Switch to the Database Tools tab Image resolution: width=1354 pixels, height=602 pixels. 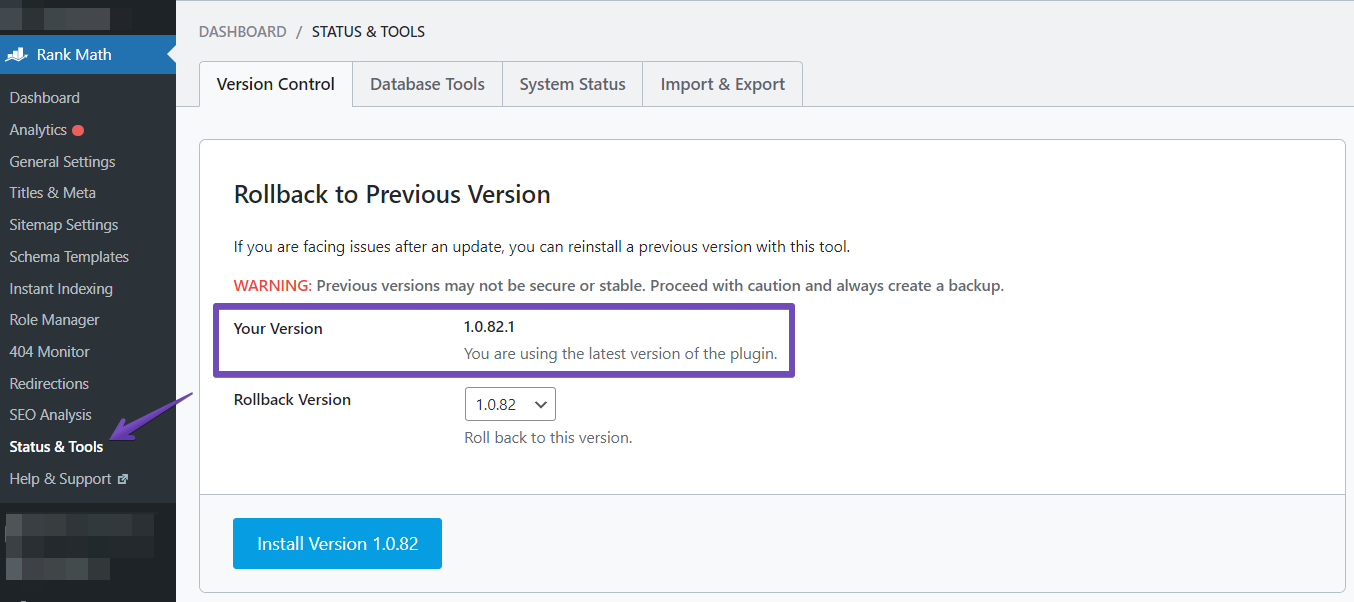(x=427, y=85)
